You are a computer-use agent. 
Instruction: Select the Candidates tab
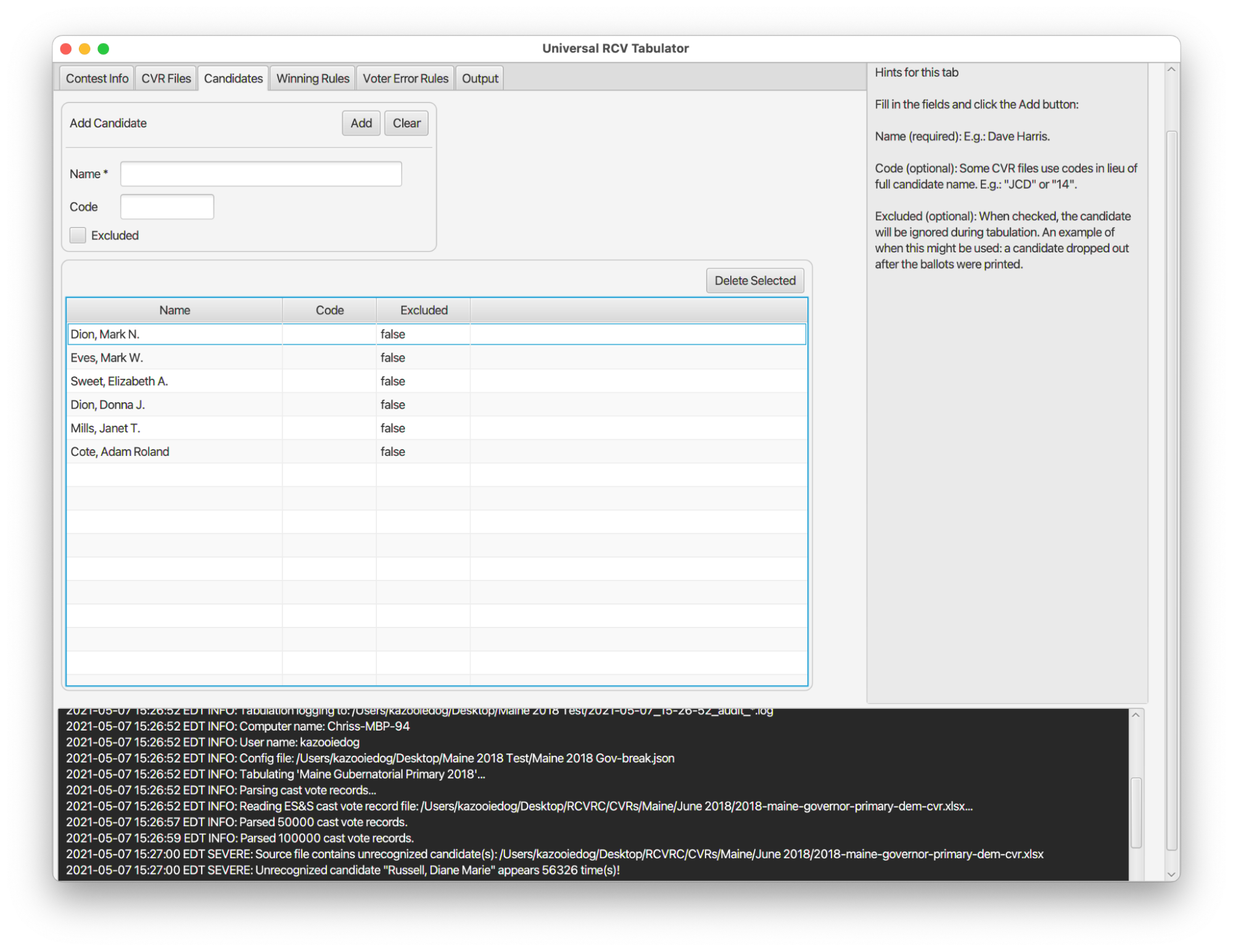click(x=233, y=78)
